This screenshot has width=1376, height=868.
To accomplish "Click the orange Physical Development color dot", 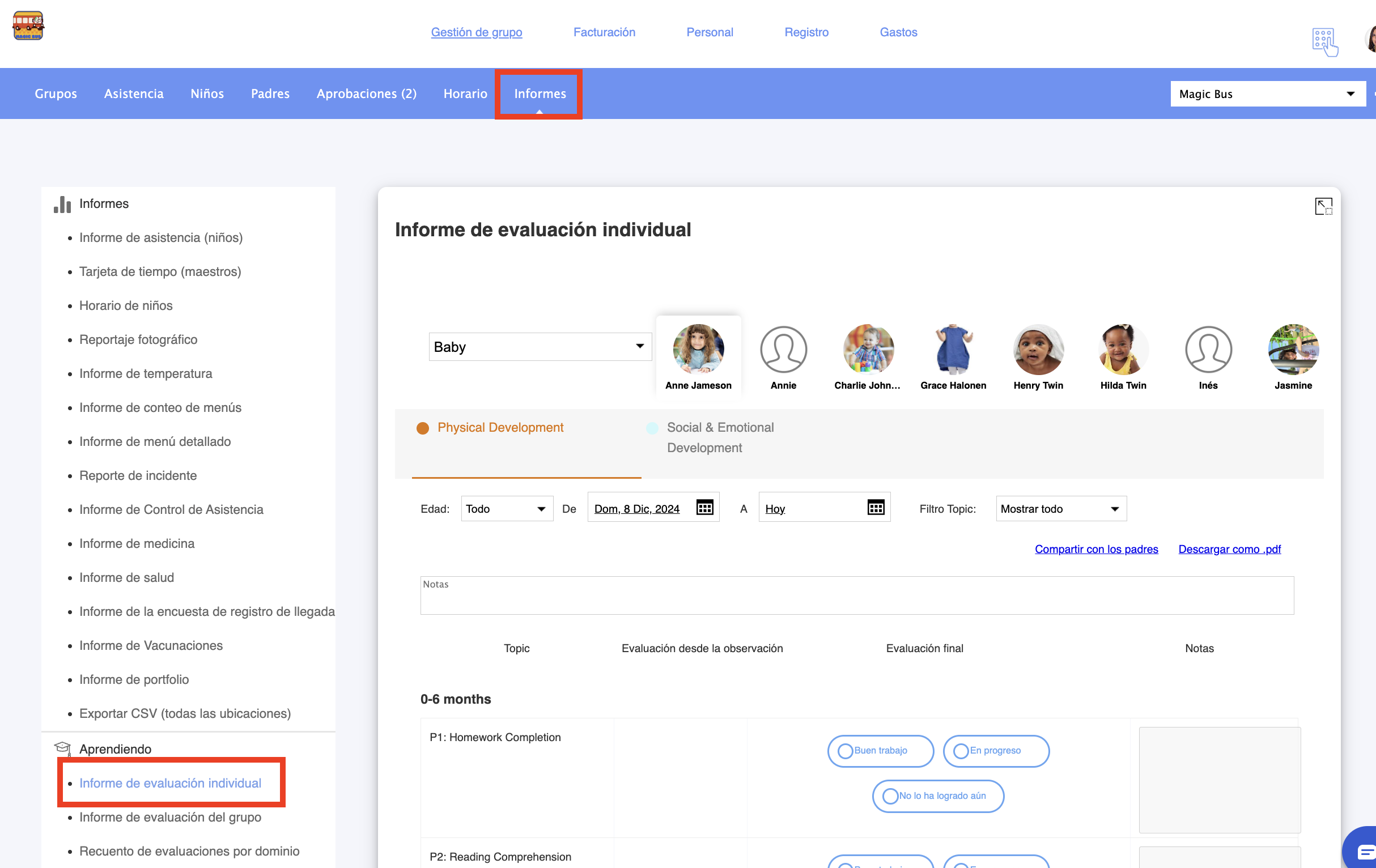I will 422,428.
